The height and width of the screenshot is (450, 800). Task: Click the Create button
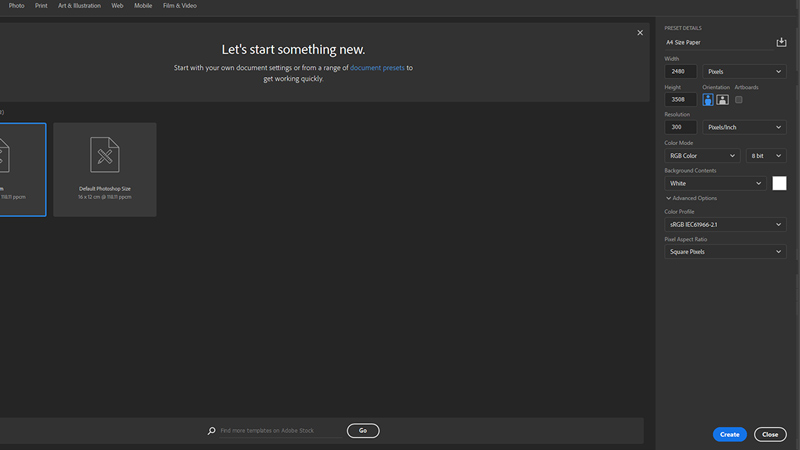coord(730,434)
